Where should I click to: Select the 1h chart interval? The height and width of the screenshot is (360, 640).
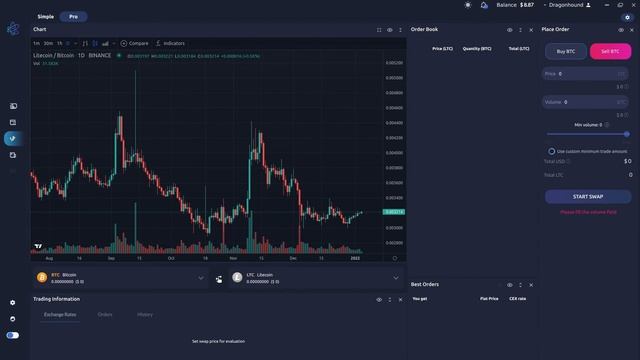(60, 43)
